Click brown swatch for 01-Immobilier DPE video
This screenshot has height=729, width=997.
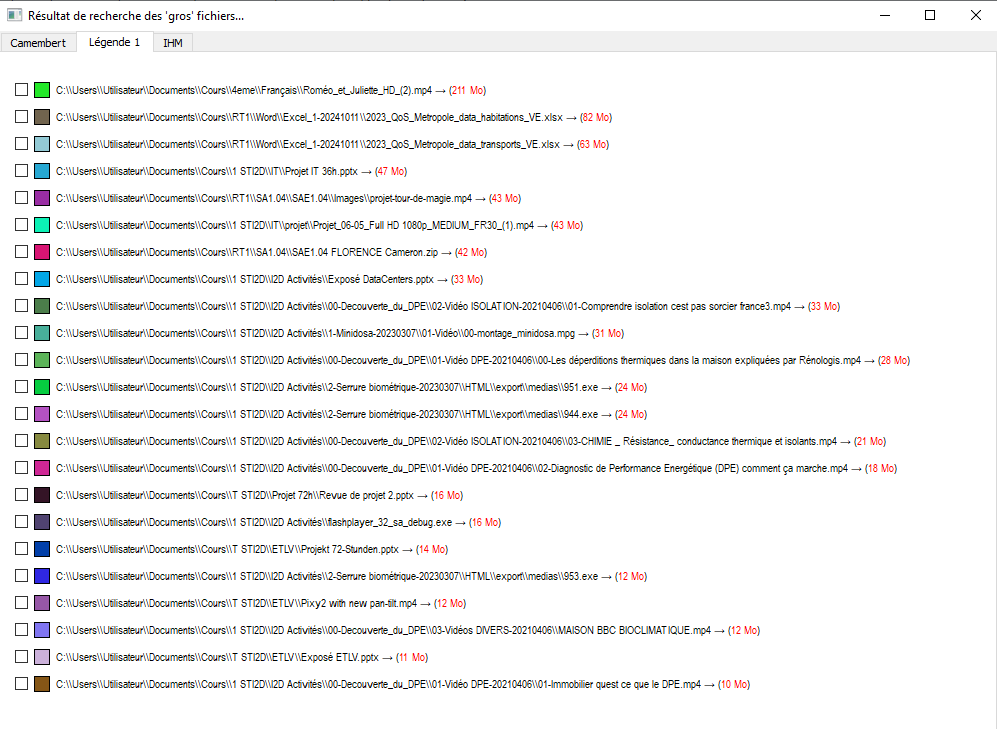coord(42,684)
